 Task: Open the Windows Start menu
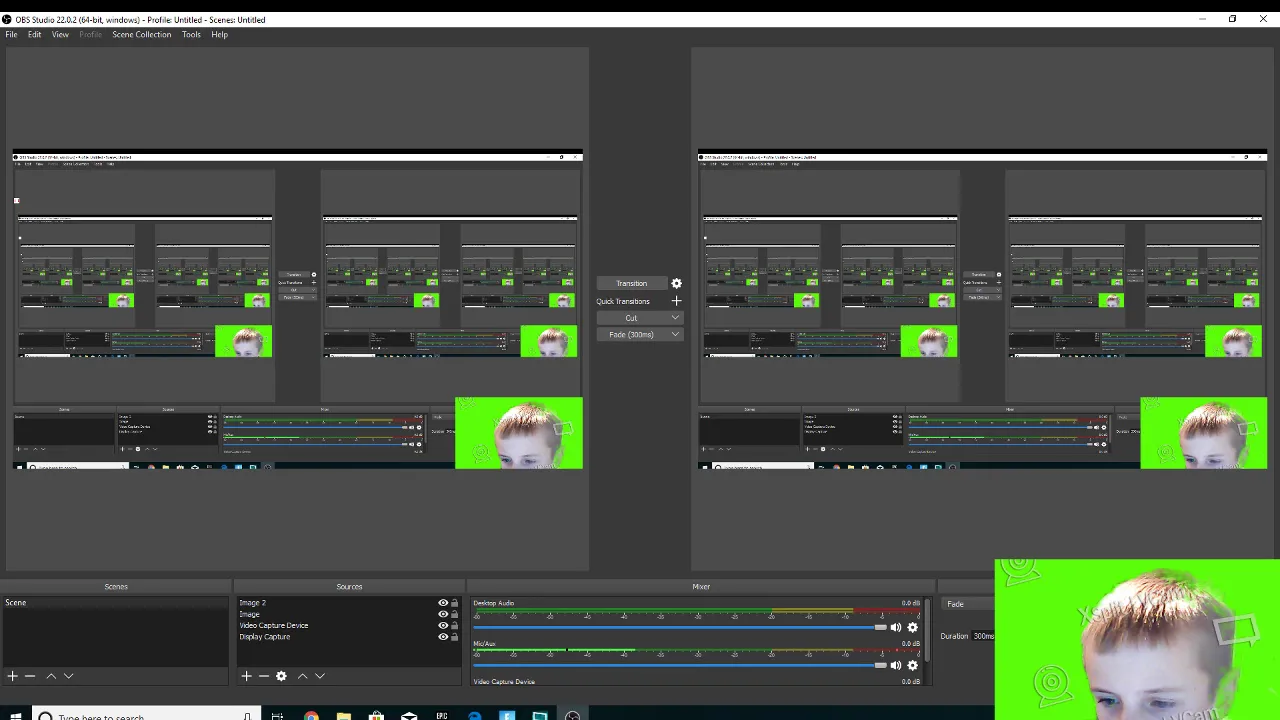[x=15, y=716]
